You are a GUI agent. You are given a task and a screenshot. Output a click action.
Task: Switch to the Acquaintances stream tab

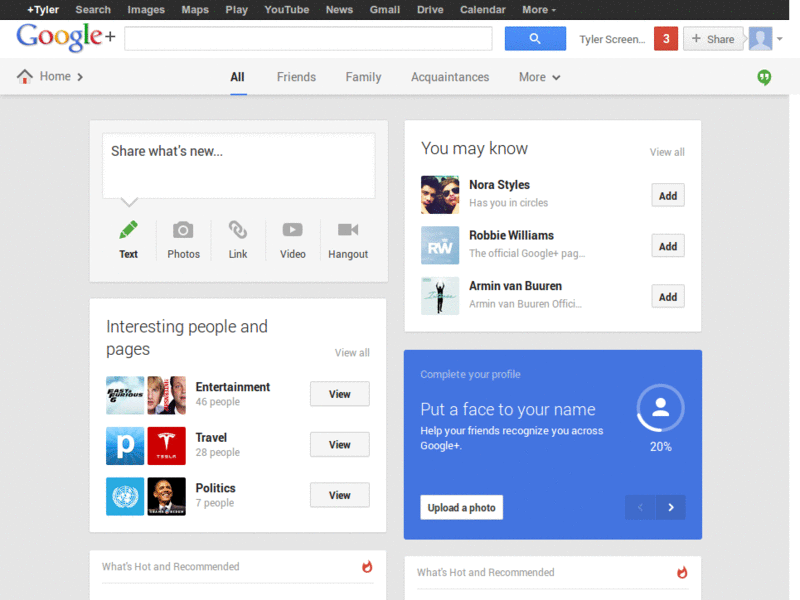(x=450, y=77)
